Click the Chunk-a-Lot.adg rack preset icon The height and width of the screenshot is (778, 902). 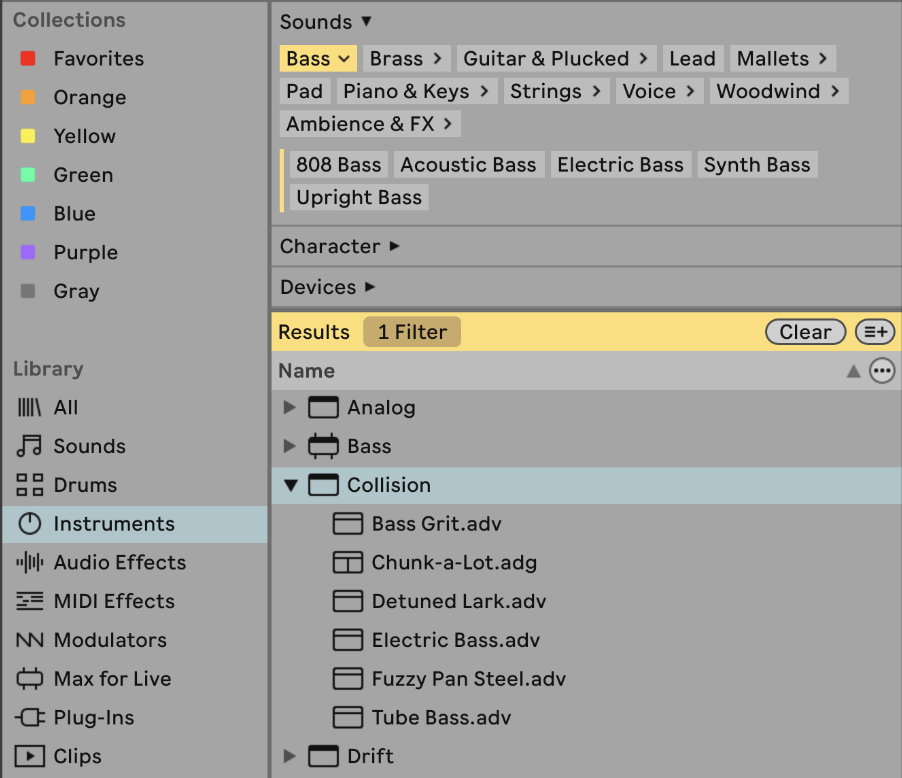point(347,563)
